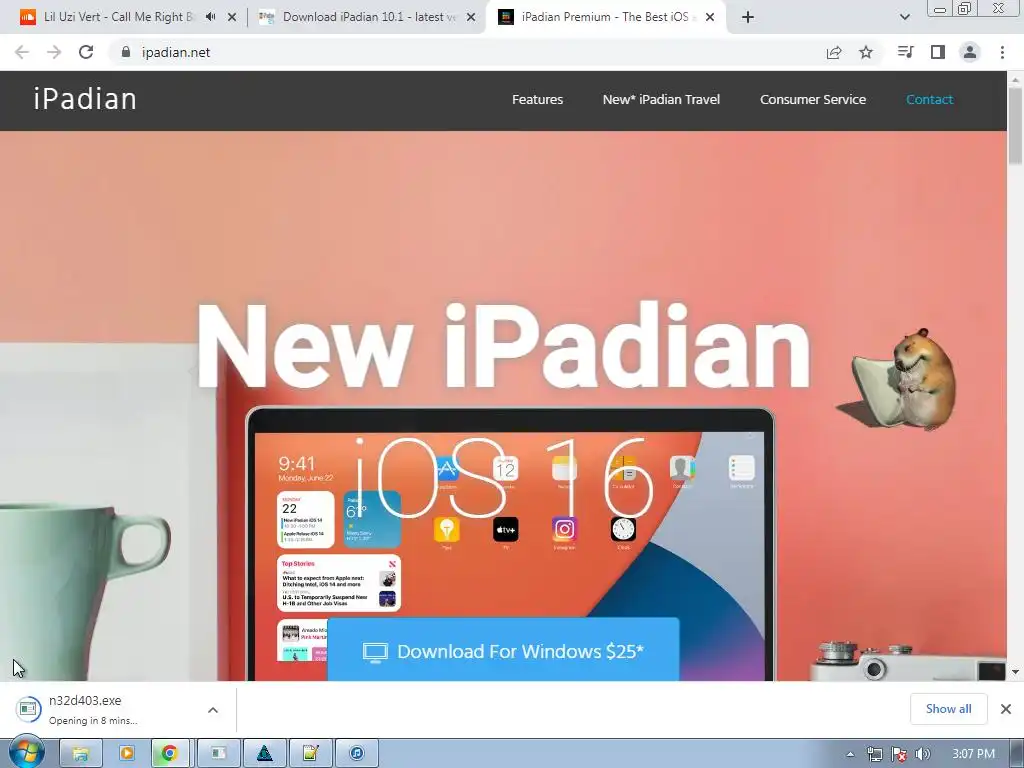Show all downloads
Screen dimensions: 1024x768
click(x=948, y=709)
